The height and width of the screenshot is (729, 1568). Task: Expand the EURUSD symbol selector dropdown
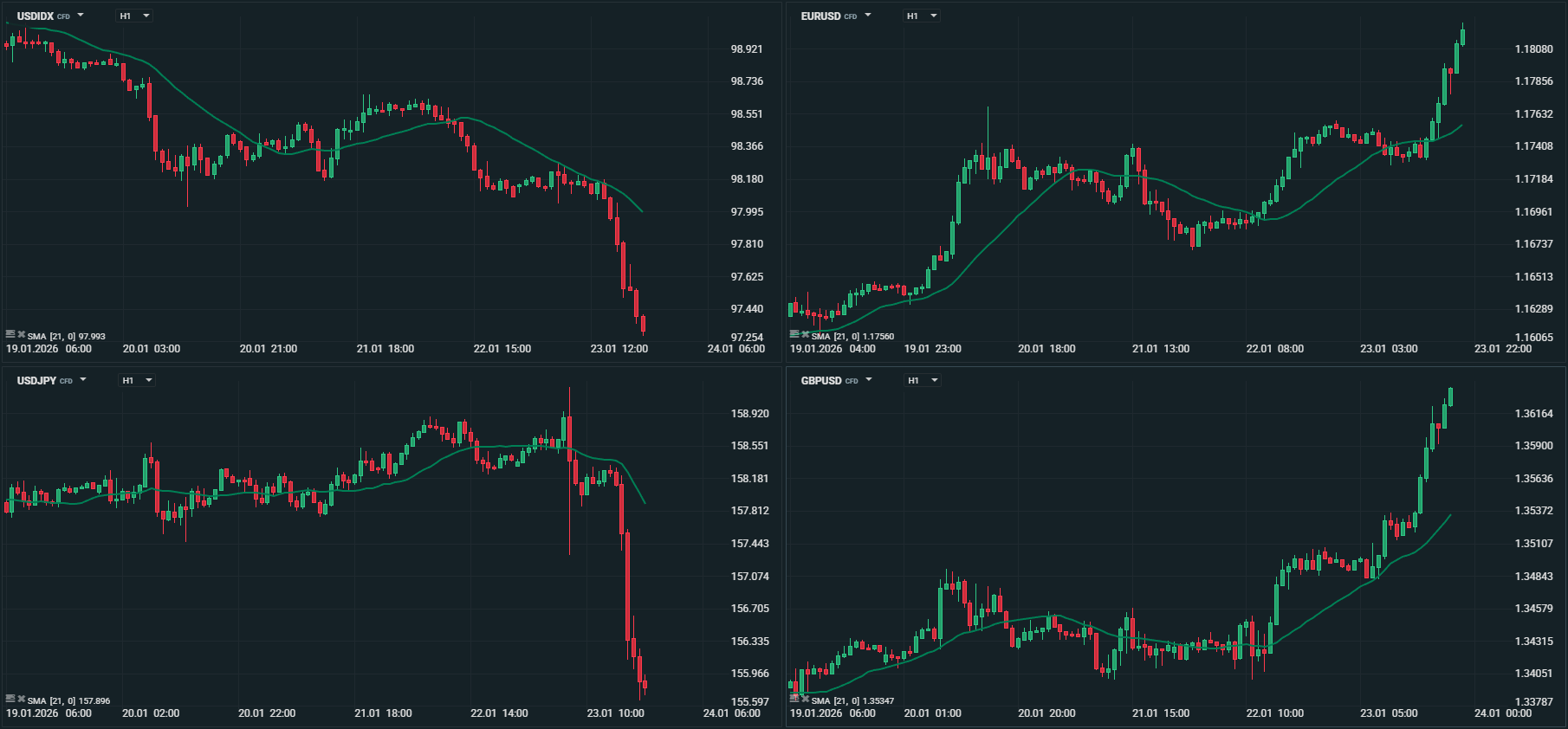[868, 16]
